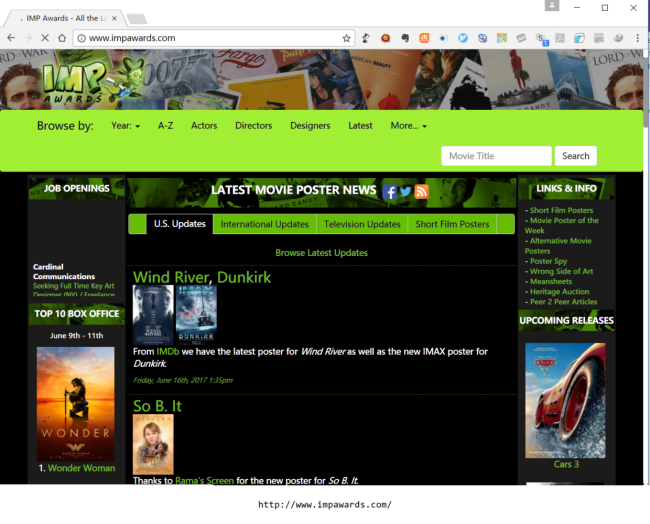The image size is (650, 524).
Task: Go back with the browser back arrow
Action: coord(11,38)
